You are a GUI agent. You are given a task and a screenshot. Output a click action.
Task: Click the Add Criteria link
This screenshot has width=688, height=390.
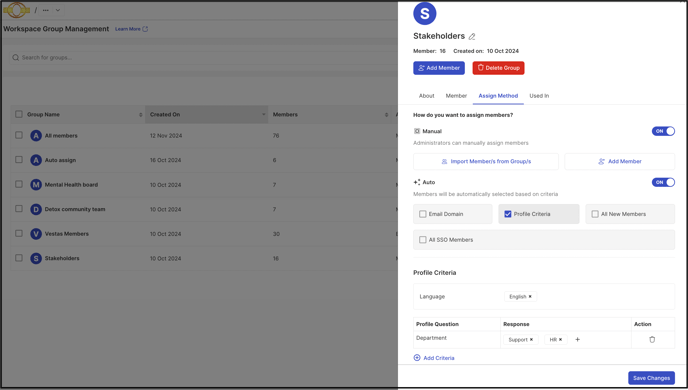click(x=434, y=358)
